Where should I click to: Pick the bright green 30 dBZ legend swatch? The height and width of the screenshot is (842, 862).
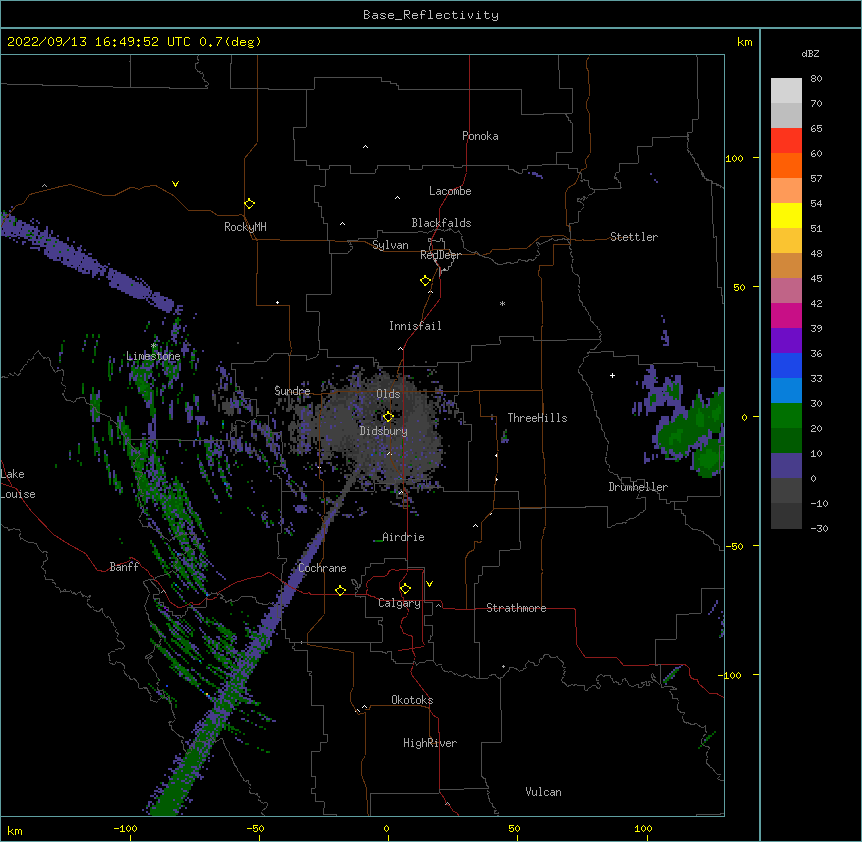(x=786, y=416)
